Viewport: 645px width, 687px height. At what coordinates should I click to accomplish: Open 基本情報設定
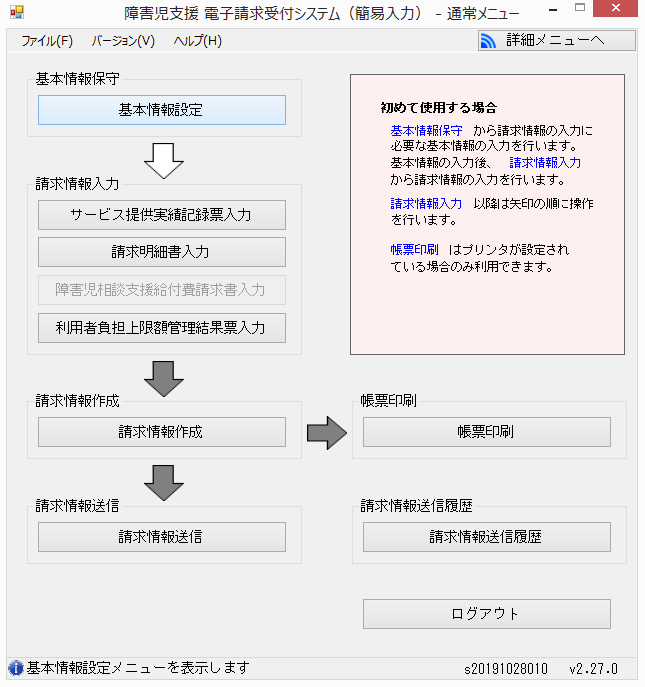tap(162, 110)
